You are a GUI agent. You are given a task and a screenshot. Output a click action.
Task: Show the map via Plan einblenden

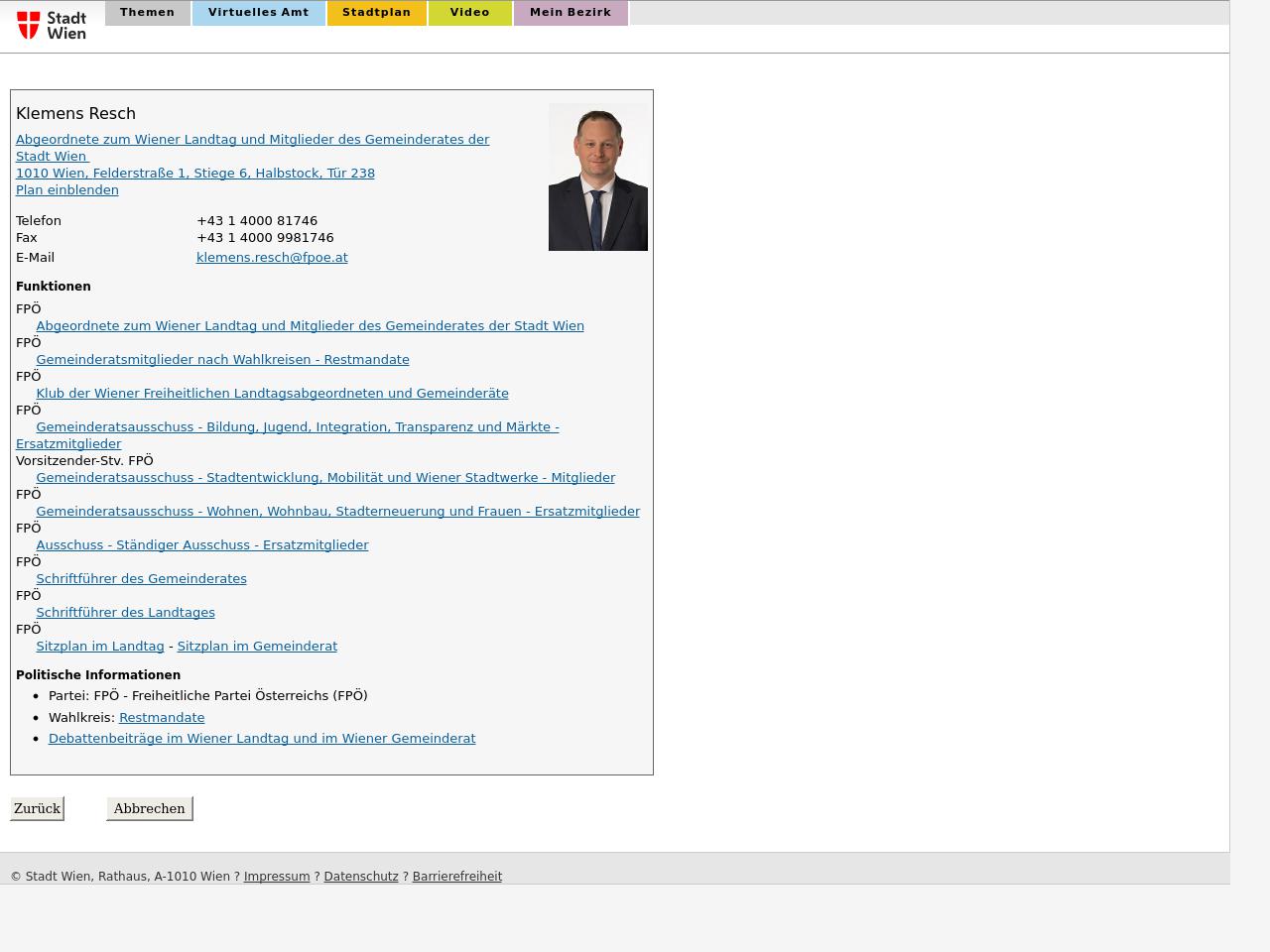point(66,190)
